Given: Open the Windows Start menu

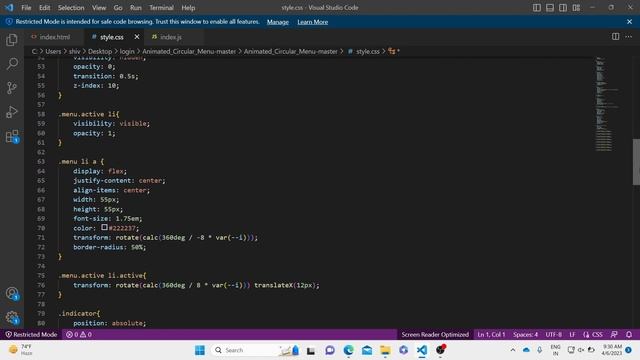Looking at the screenshot, I should pyautogui.click(x=200, y=350).
